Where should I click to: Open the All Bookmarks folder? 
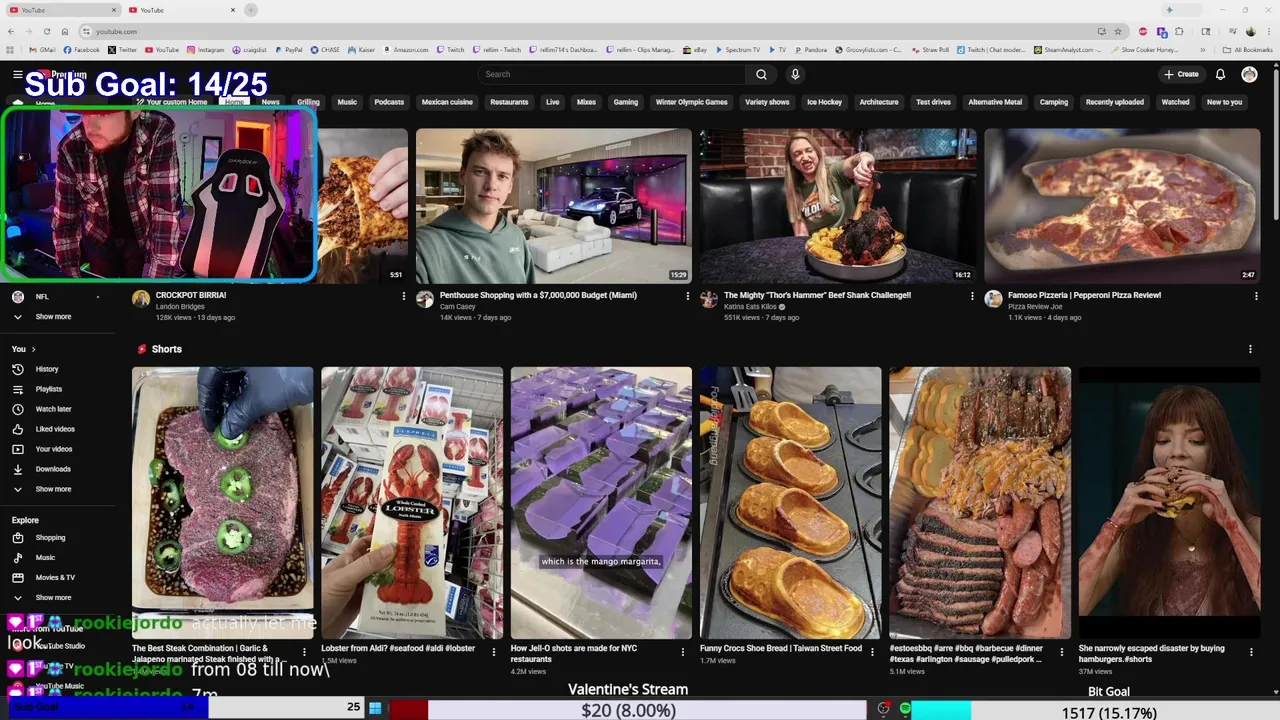coord(1248,49)
